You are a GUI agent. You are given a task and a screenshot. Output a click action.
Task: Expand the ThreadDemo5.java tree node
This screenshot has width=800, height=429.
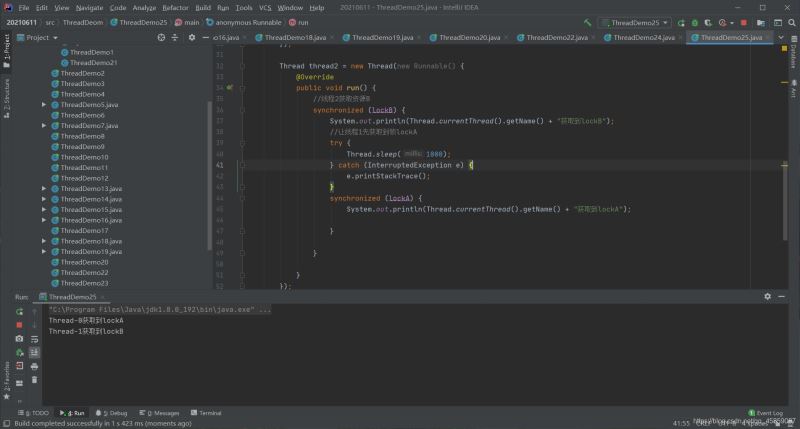(x=44, y=105)
